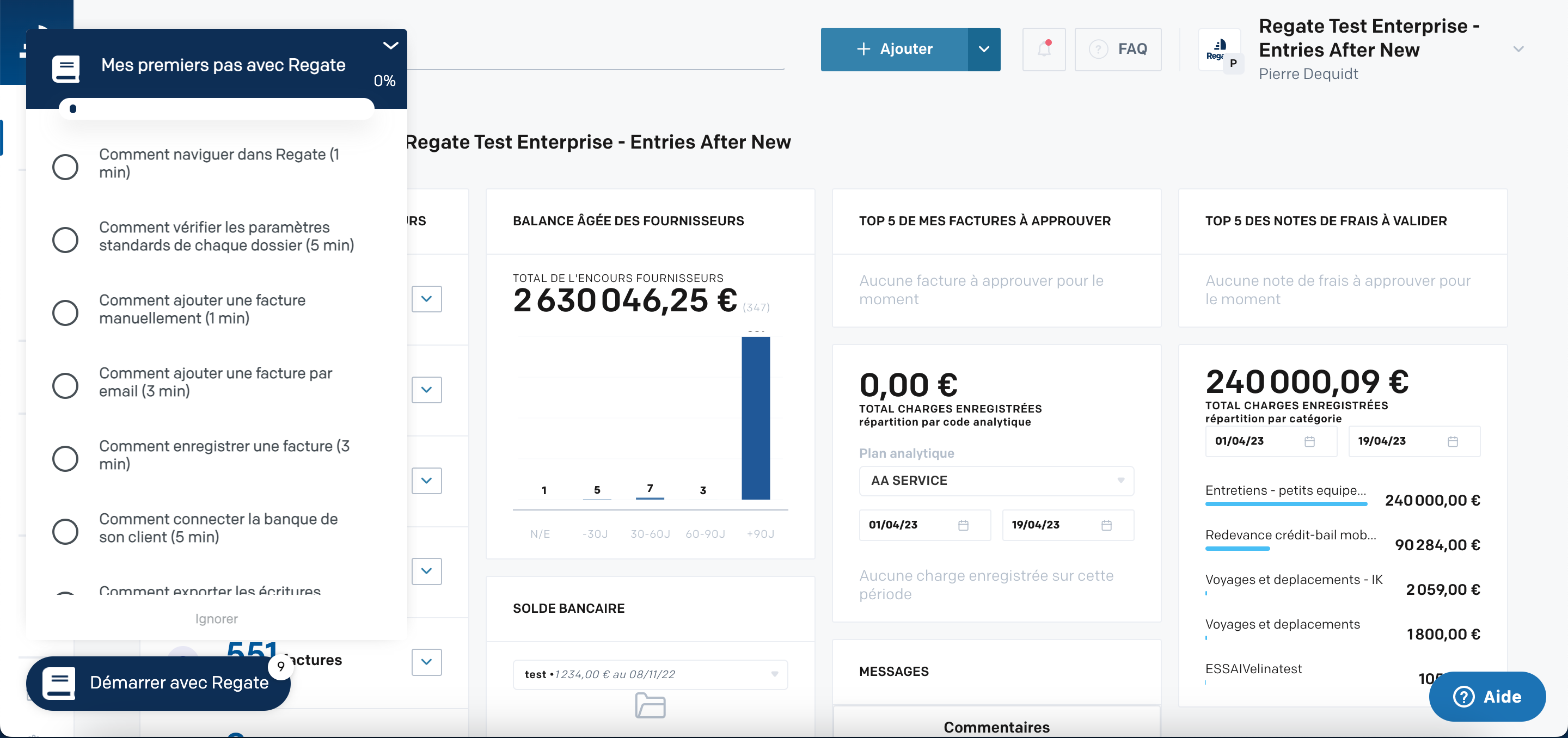Open the AA SERVICE plan analytique dropdown
The height and width of the screenshot is (738, 1568).
pyautogui.click(x=996, y=481)
